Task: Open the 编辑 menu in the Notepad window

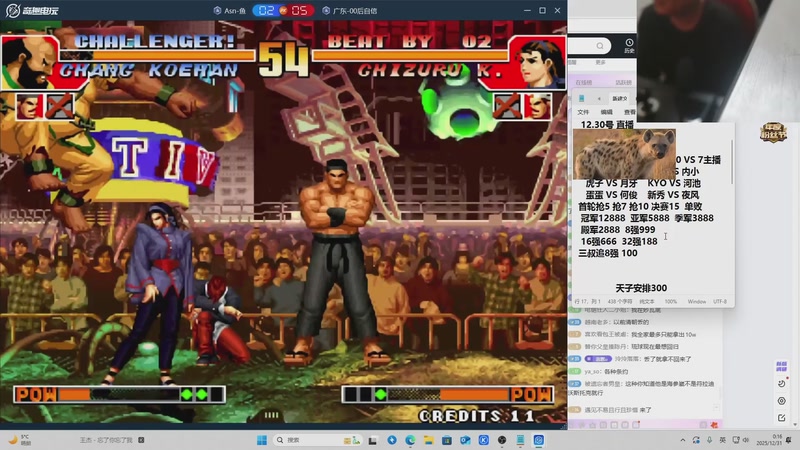Action: tap(607, 112)
